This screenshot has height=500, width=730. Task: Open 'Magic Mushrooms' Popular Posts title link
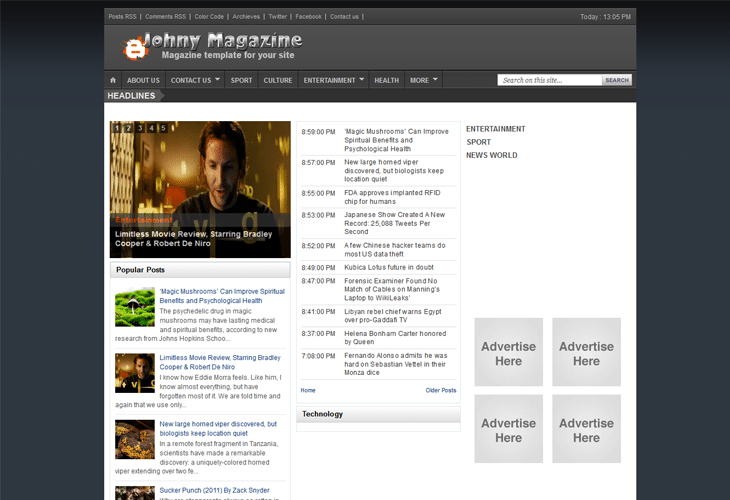(x=222, y=296)
